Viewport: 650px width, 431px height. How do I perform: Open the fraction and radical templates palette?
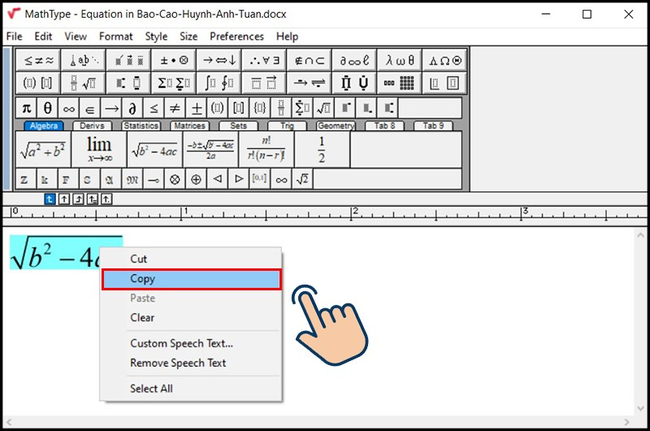pyautogui.click(x=82, y=82)
